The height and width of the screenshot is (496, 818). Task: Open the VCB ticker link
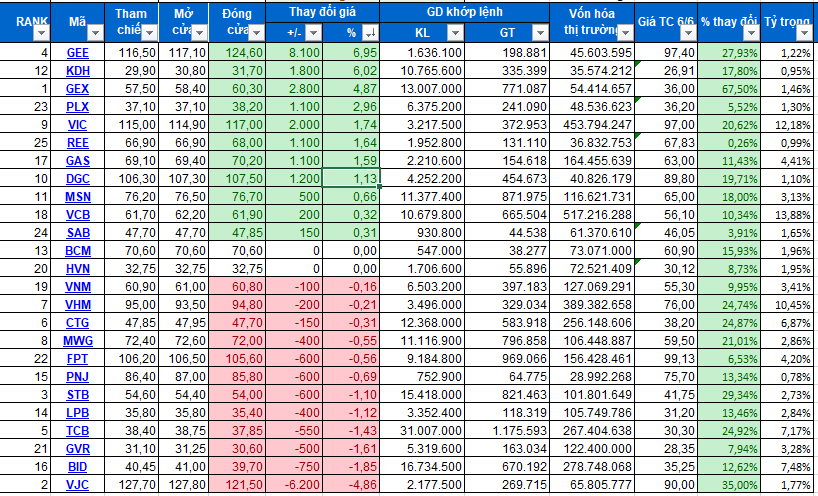pos(78,215)
